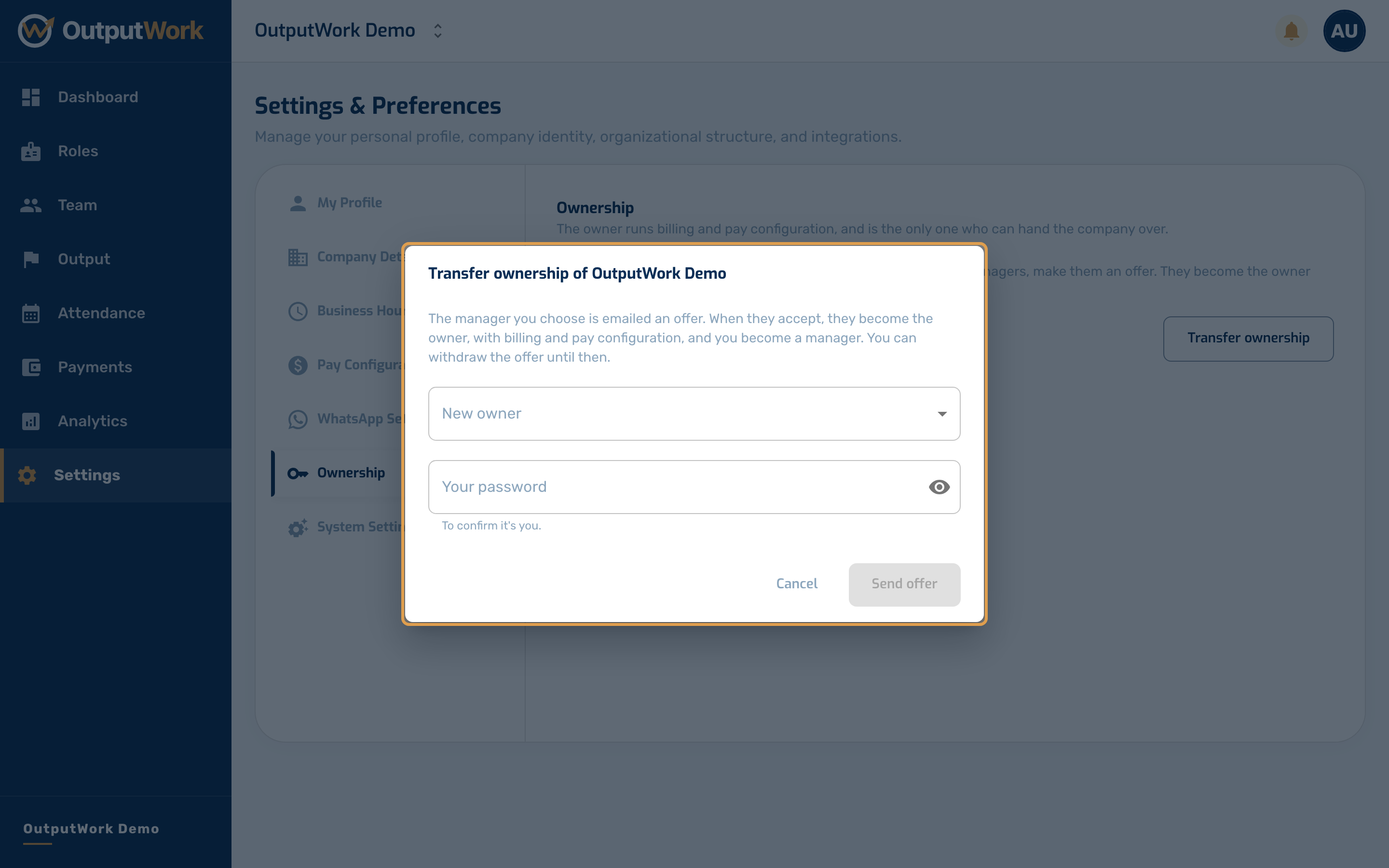The width and height of the screenshot is (1389, 868).
Task: Open the Payments sidebar item
Action: point(116,367)
